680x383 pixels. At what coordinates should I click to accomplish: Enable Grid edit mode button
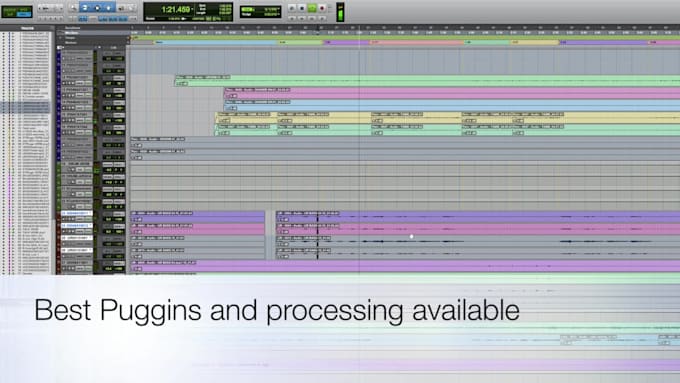24,15
